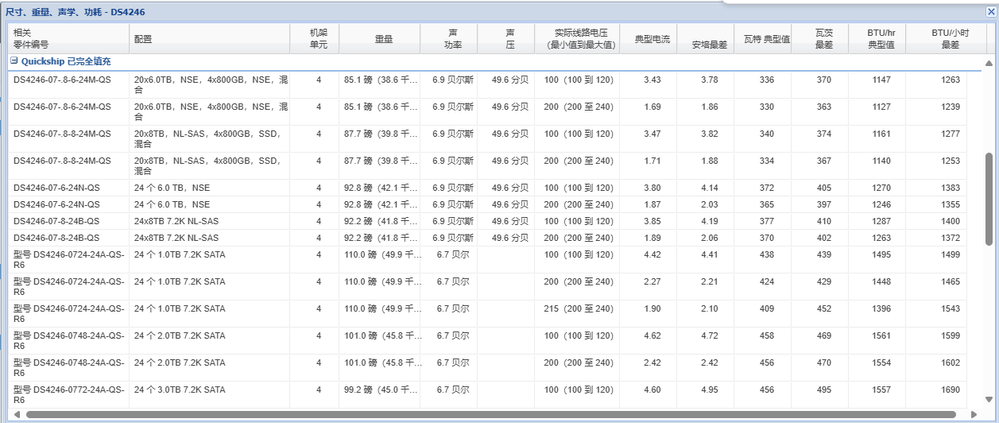
Task: Select the 3.47 typical current cell
Action: pos(652,134)
